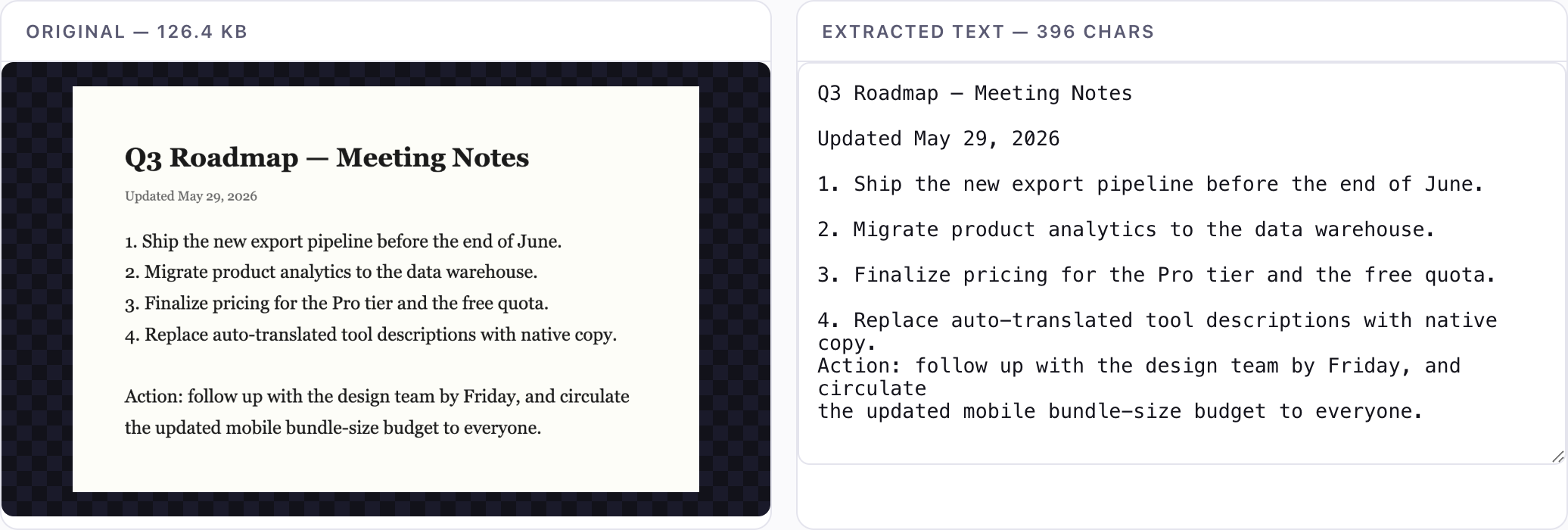1568x530 pixels.
Task: Place cursor on the extracted Finalize pricing line
Action: pos(1156,275)
